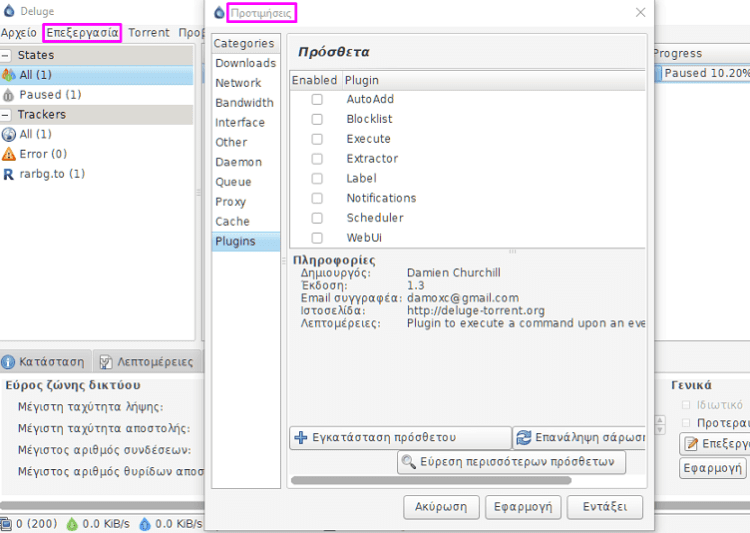Select the Downloads category
Viewport: 750px width, 533px height.
(x=245, y=63)
